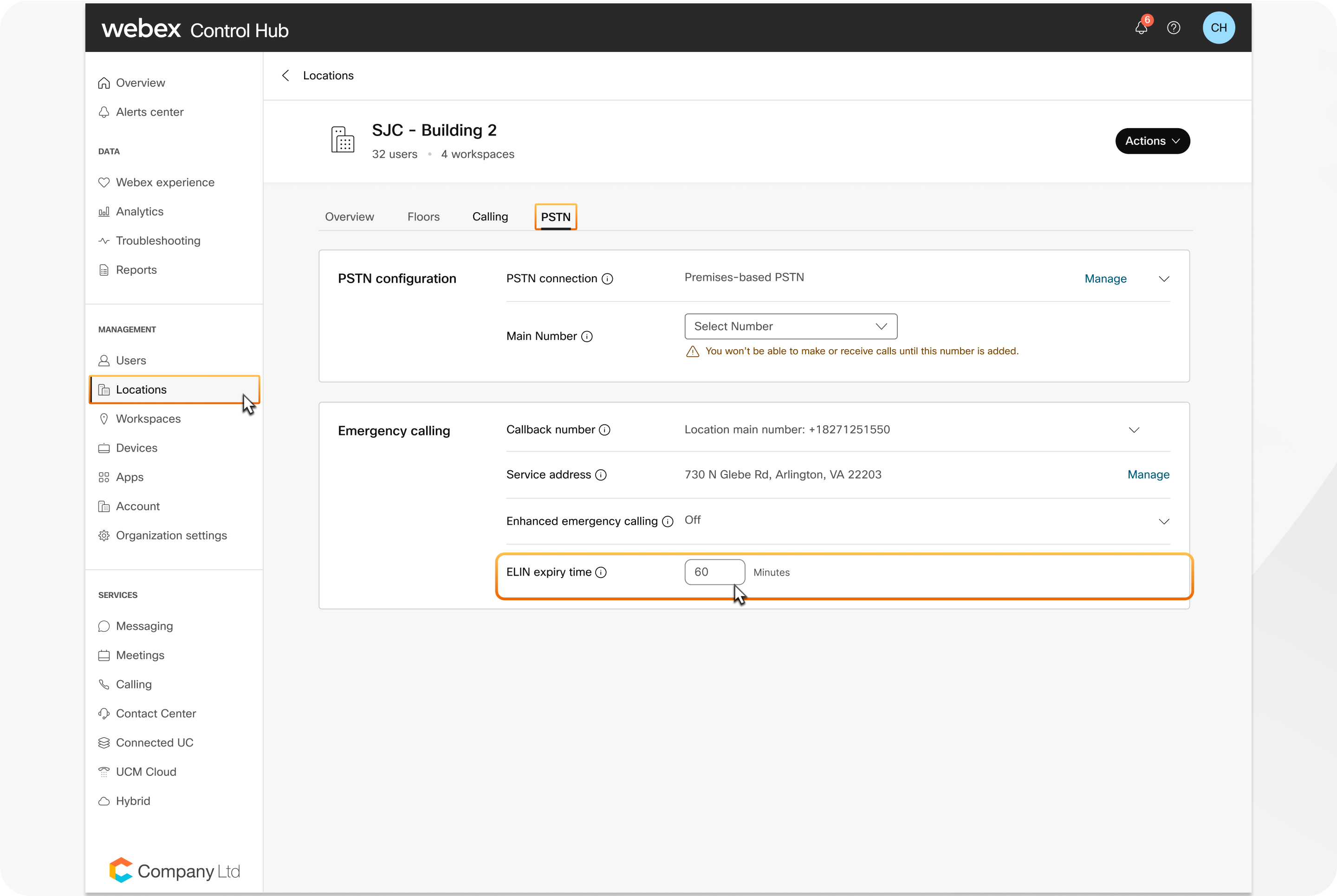The width and height of the screenshot is (1337, 896).
Task: Click Manage link for Service address
Action: [1148, 475]
